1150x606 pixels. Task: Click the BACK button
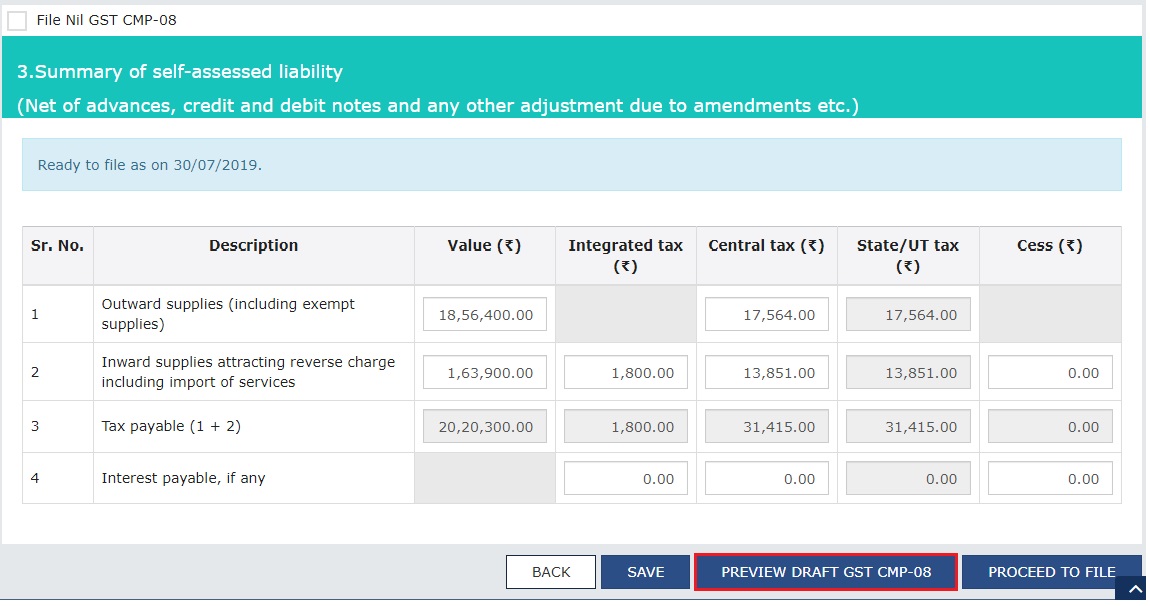550,571
